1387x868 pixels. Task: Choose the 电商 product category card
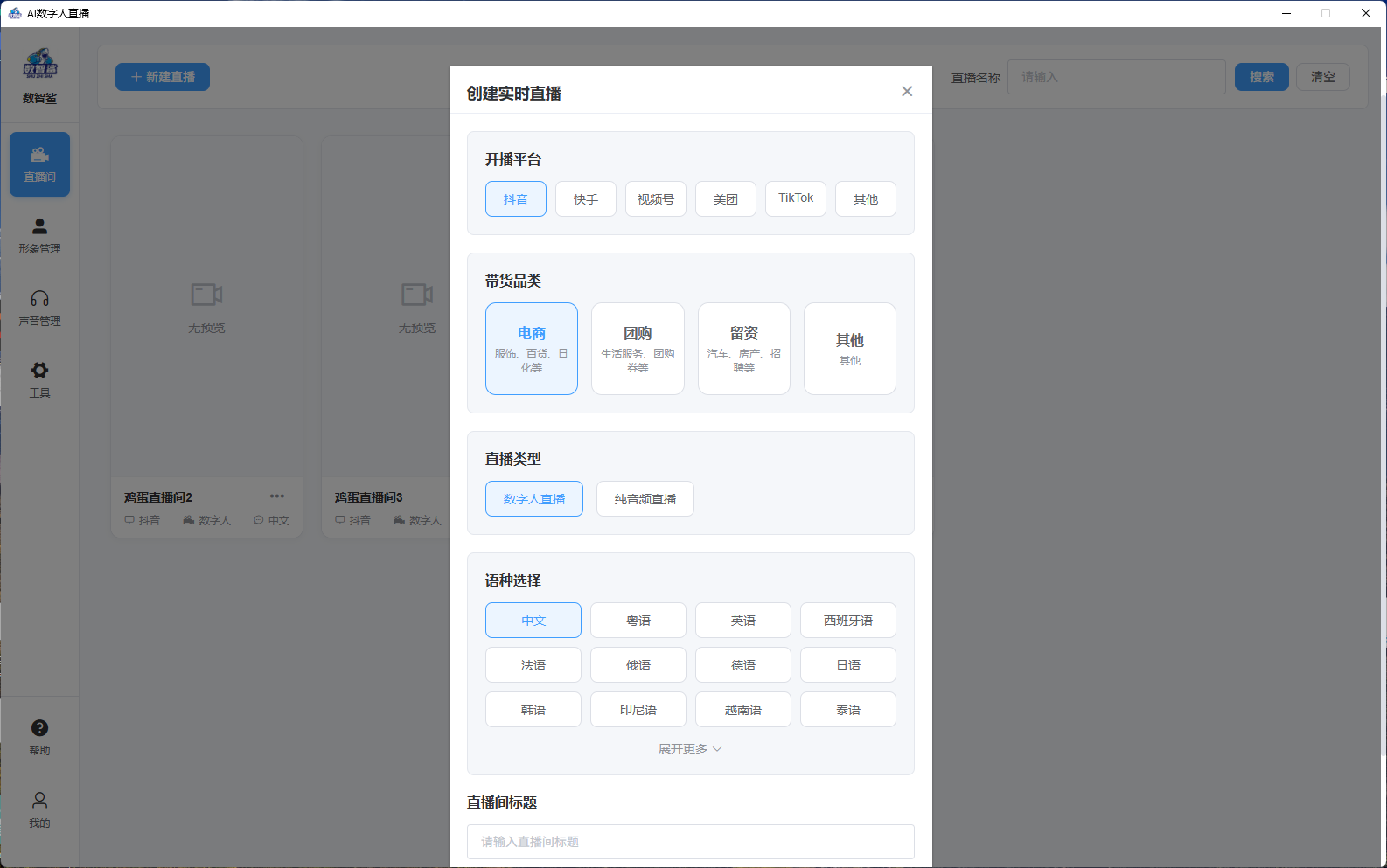pyautogui.click(x=532, y=349)
